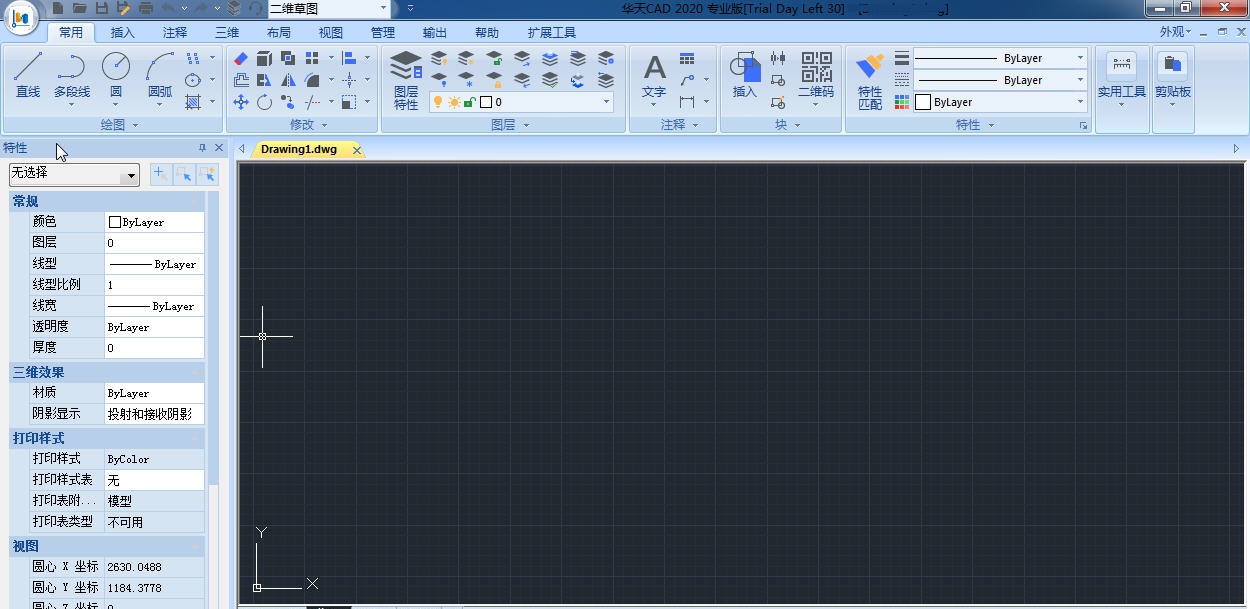The image size is (1250, 609).
Task: Open the 实用工具 utilities button
Action: click(x=1121, y=78)
